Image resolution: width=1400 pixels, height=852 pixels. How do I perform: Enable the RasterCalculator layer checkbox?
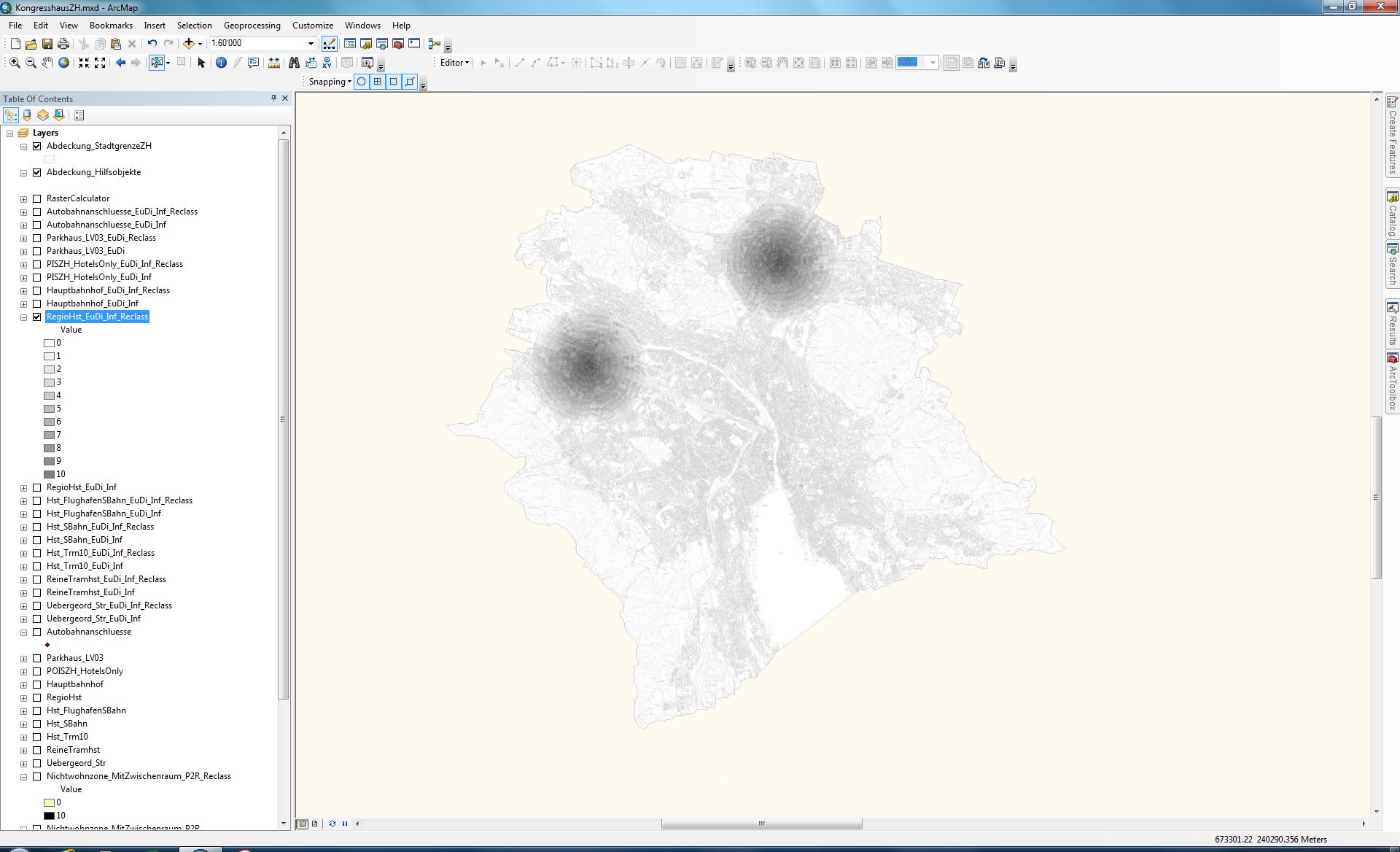37,198
